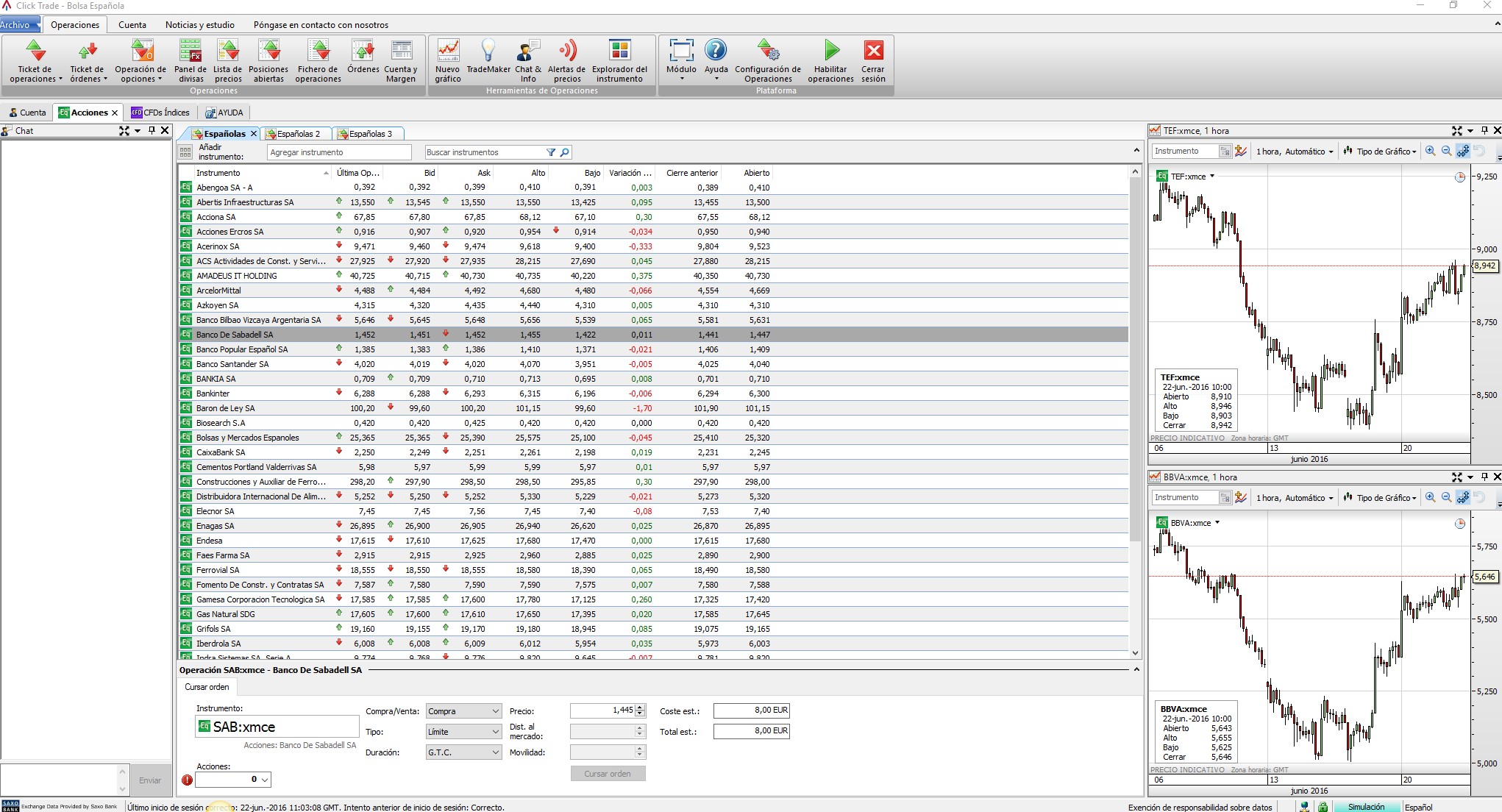This screenshot has height=812, width=1502.
Task: Click the padlock icon in the status bar
Action: [1323, 807]
